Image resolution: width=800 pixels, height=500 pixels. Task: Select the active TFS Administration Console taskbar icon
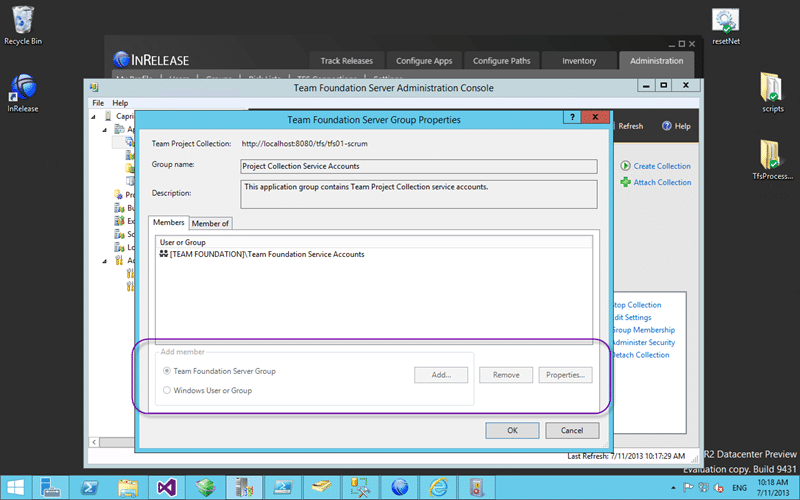click(244, 488)
